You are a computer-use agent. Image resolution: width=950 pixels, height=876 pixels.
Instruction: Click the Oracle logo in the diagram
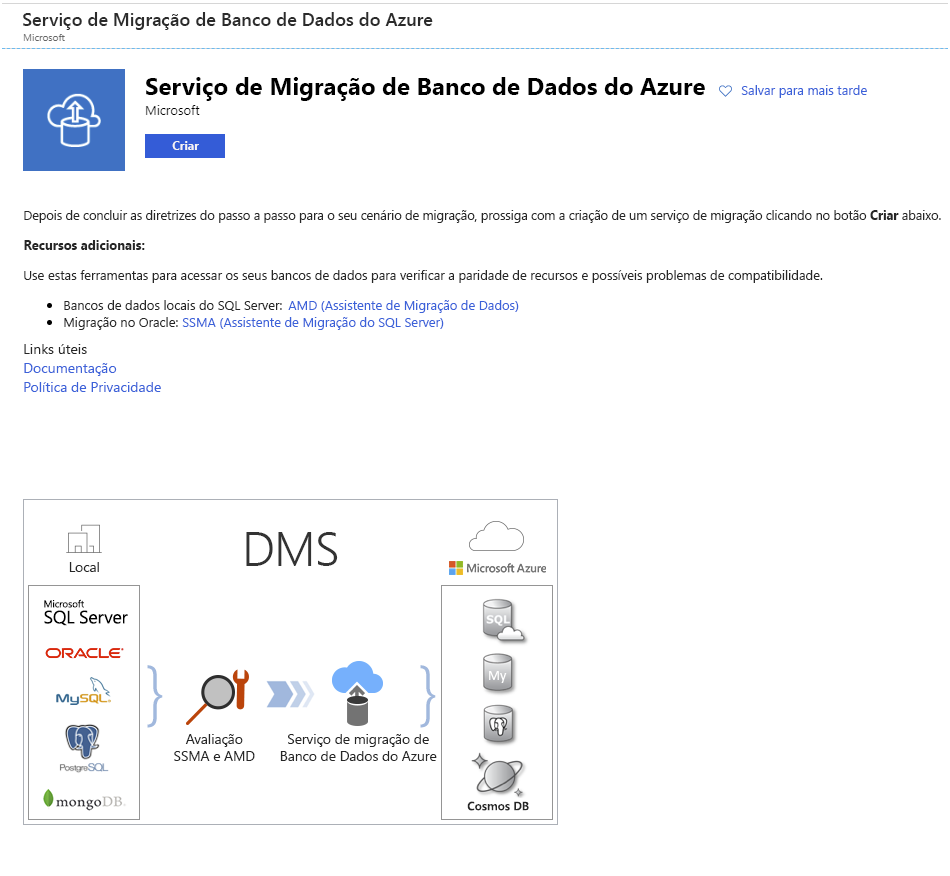(x=85, y=652)
